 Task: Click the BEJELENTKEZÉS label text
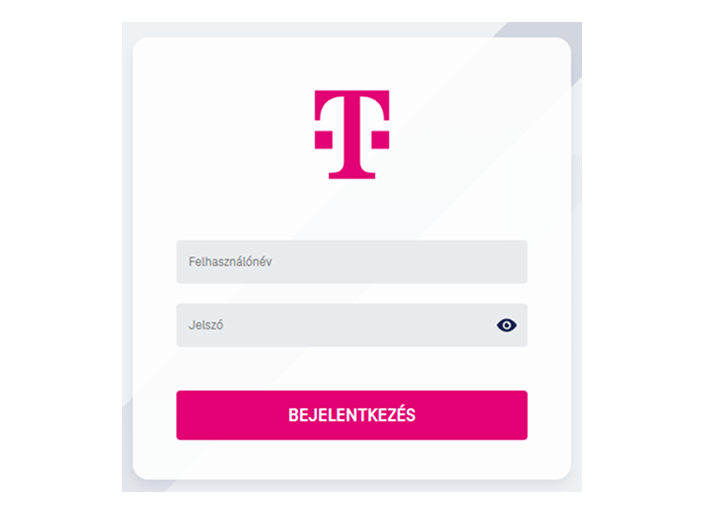(352, 415)
